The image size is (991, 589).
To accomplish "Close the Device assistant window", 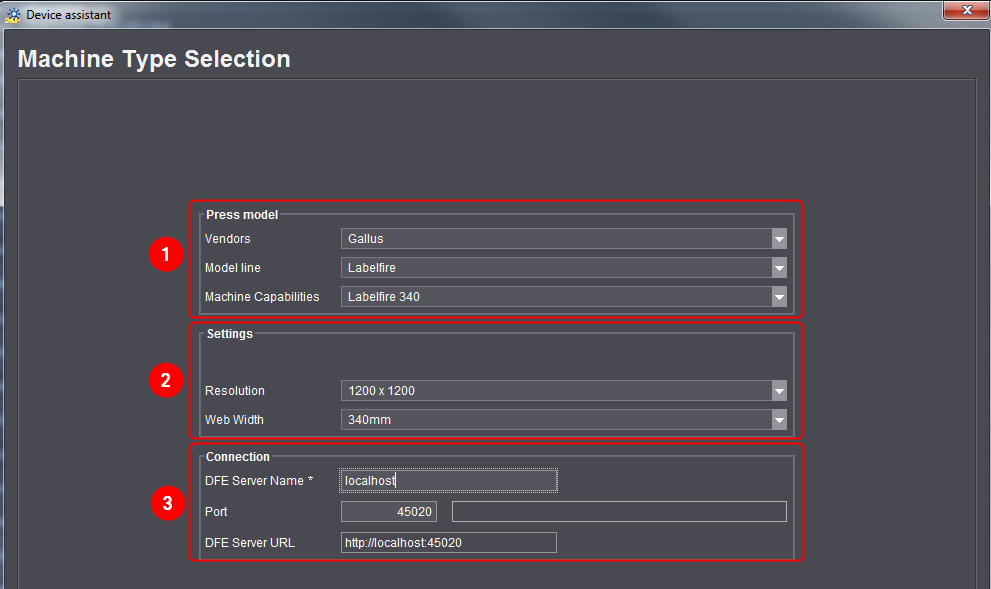I will click(x=966, y=11).
